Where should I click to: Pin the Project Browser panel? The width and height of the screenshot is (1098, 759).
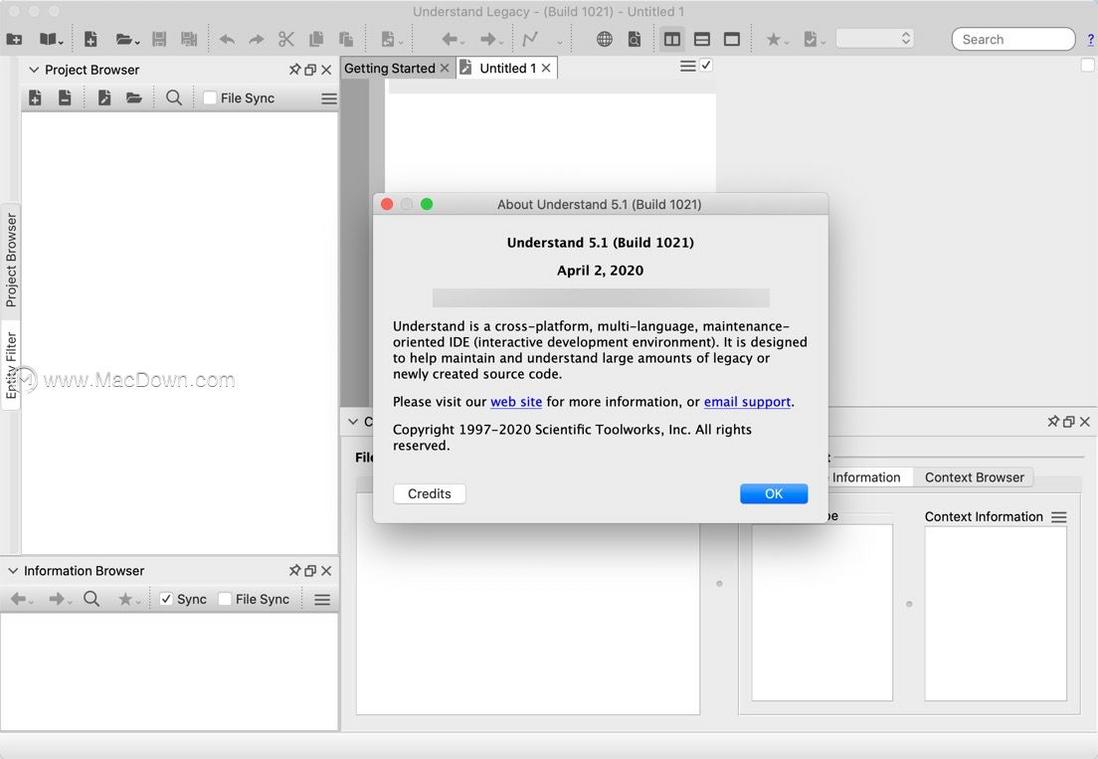[x=295, y=69]
